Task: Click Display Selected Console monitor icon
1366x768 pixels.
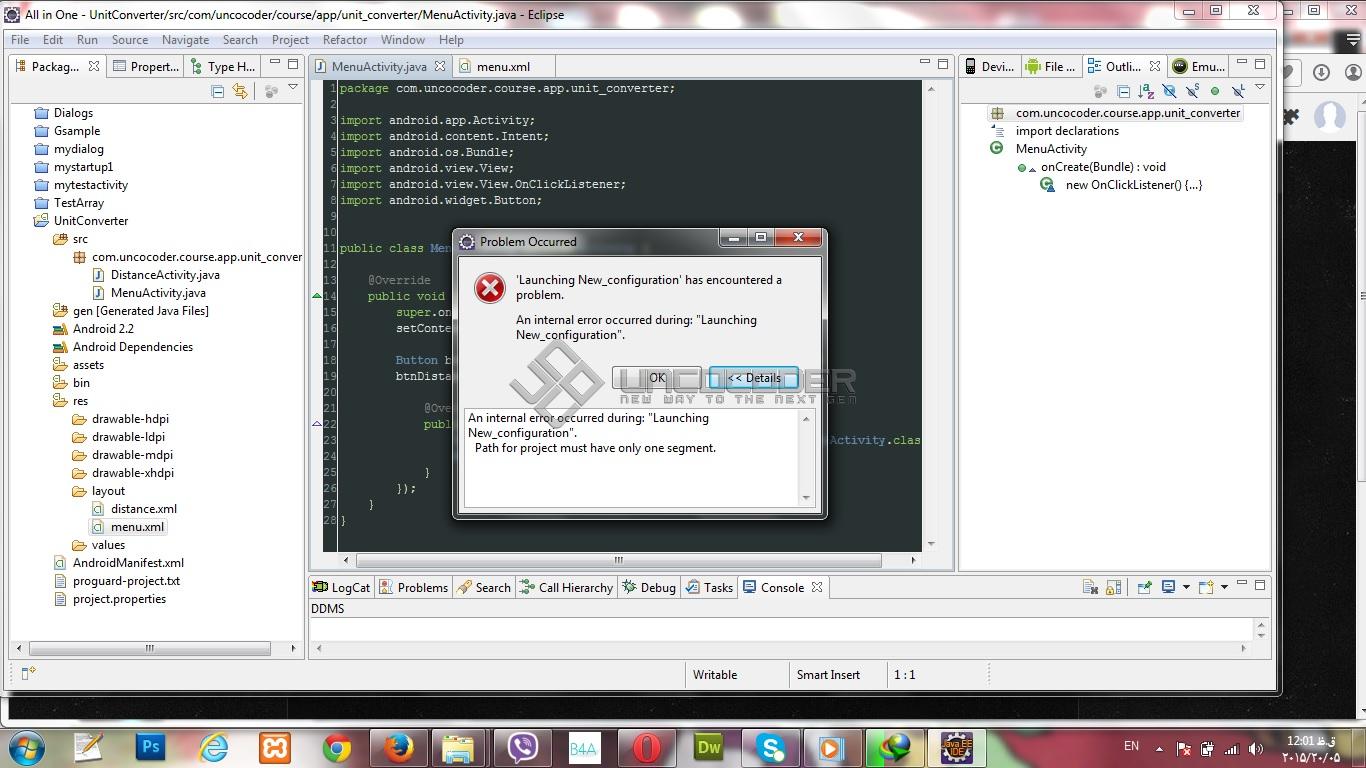Action: pos(1168,587)
